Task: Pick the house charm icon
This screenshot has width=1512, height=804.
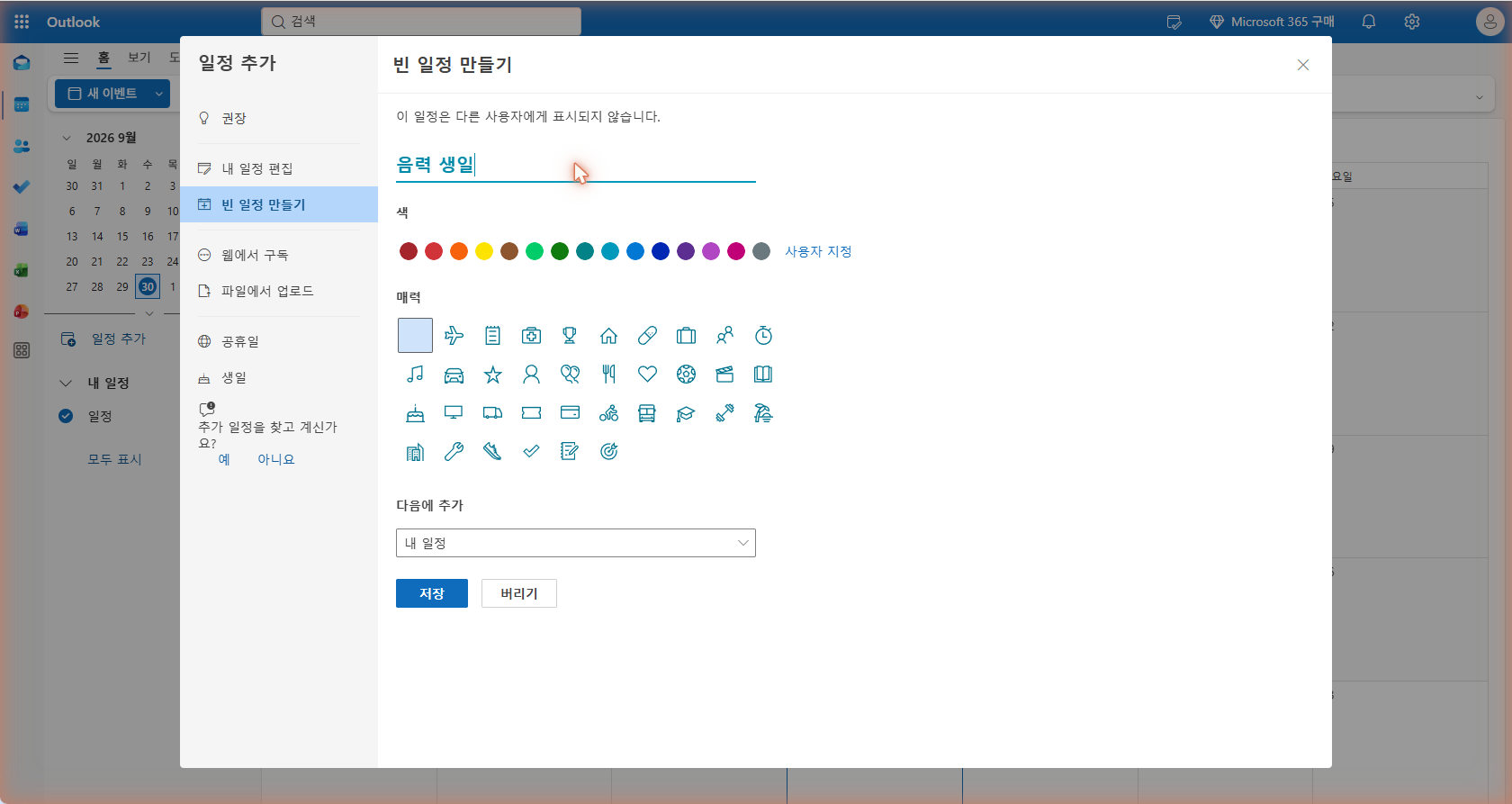Action: pyautogui.click(x=608, y=336)
